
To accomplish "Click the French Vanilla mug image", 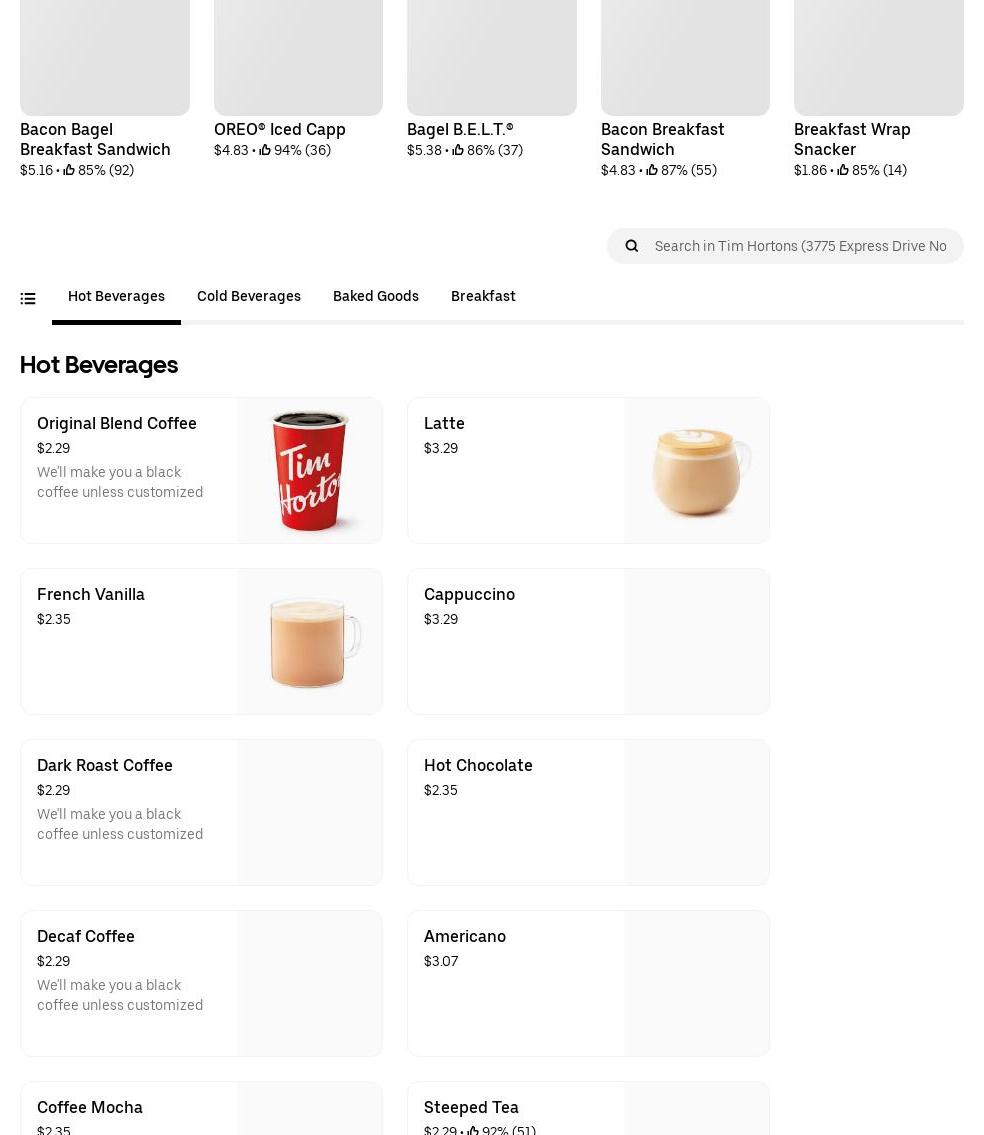I will [x=310, y=642].
